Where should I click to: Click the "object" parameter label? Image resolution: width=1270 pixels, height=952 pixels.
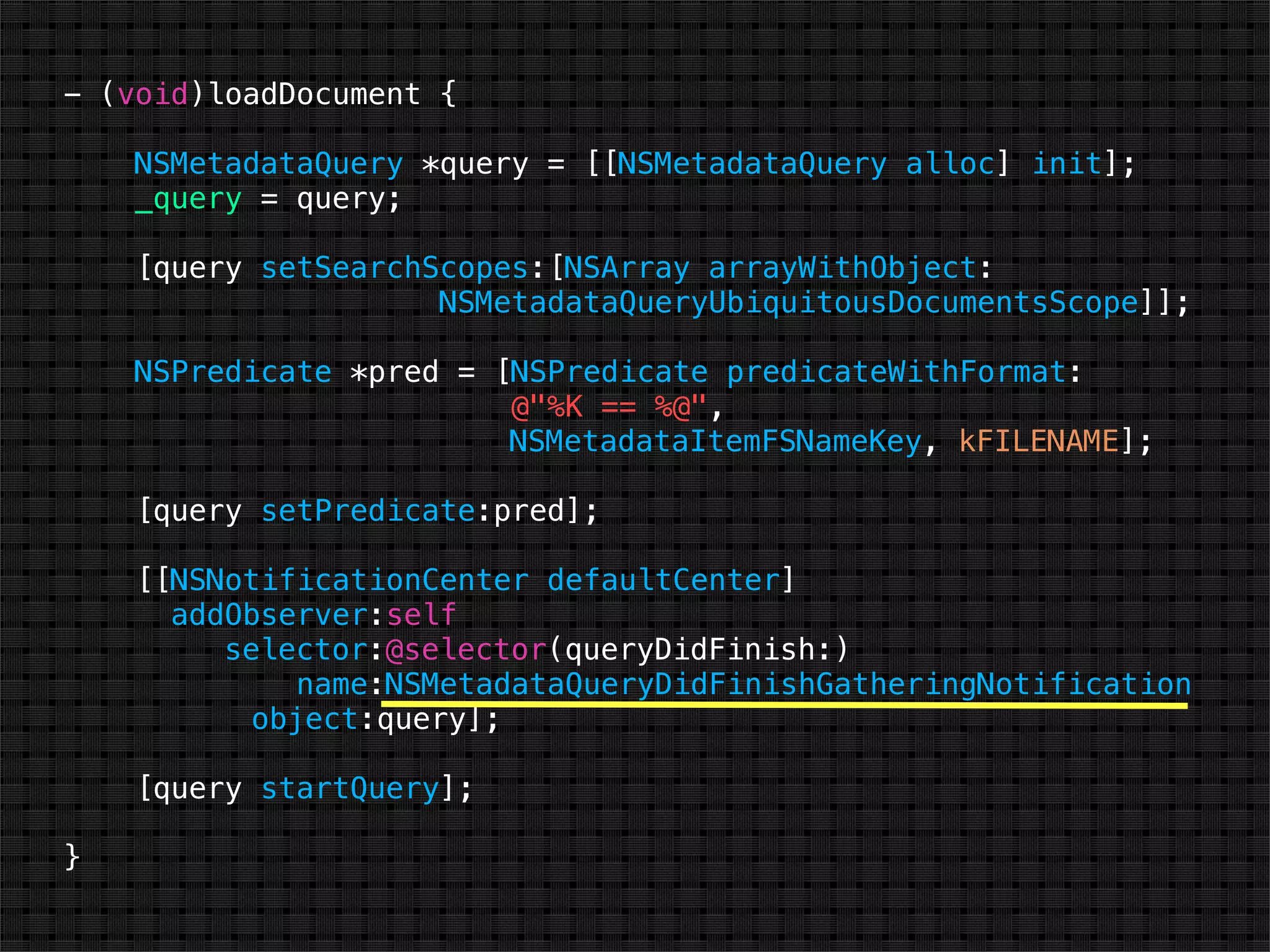(305, 720)
